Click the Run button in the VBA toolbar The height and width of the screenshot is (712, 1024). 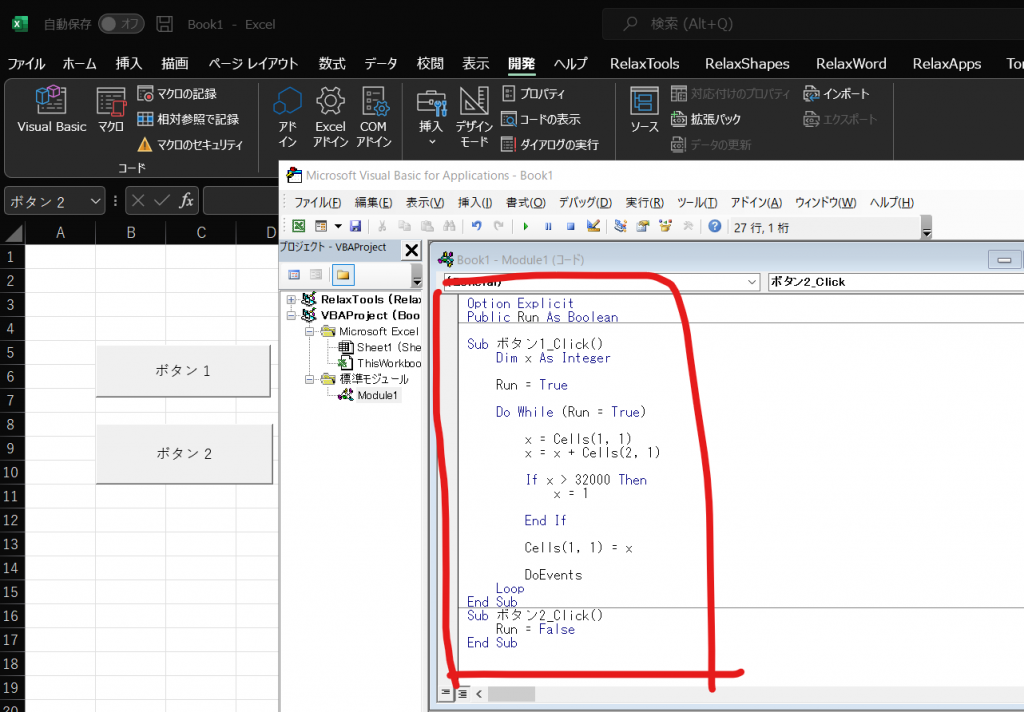524,226
